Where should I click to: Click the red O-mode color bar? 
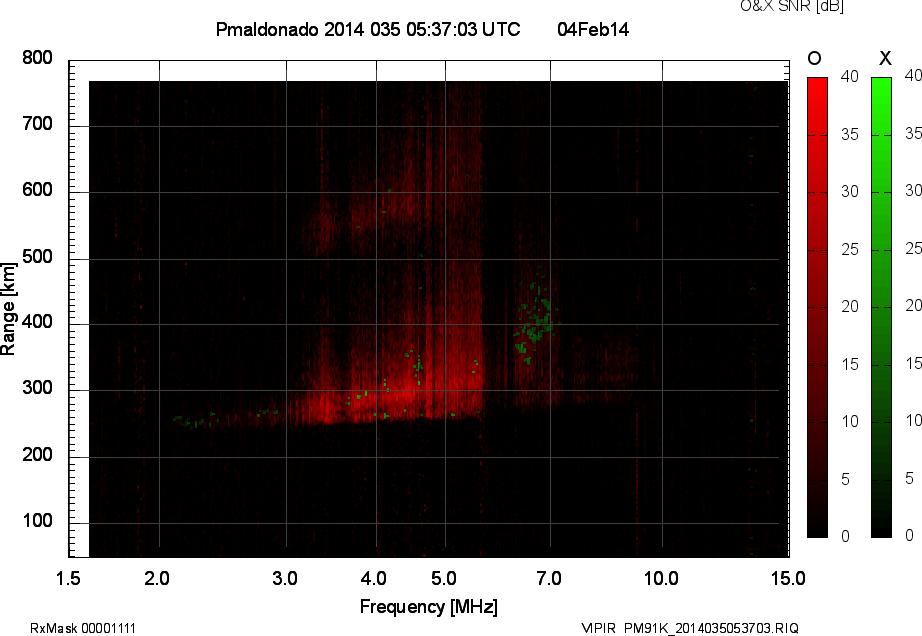pos(817,307)
